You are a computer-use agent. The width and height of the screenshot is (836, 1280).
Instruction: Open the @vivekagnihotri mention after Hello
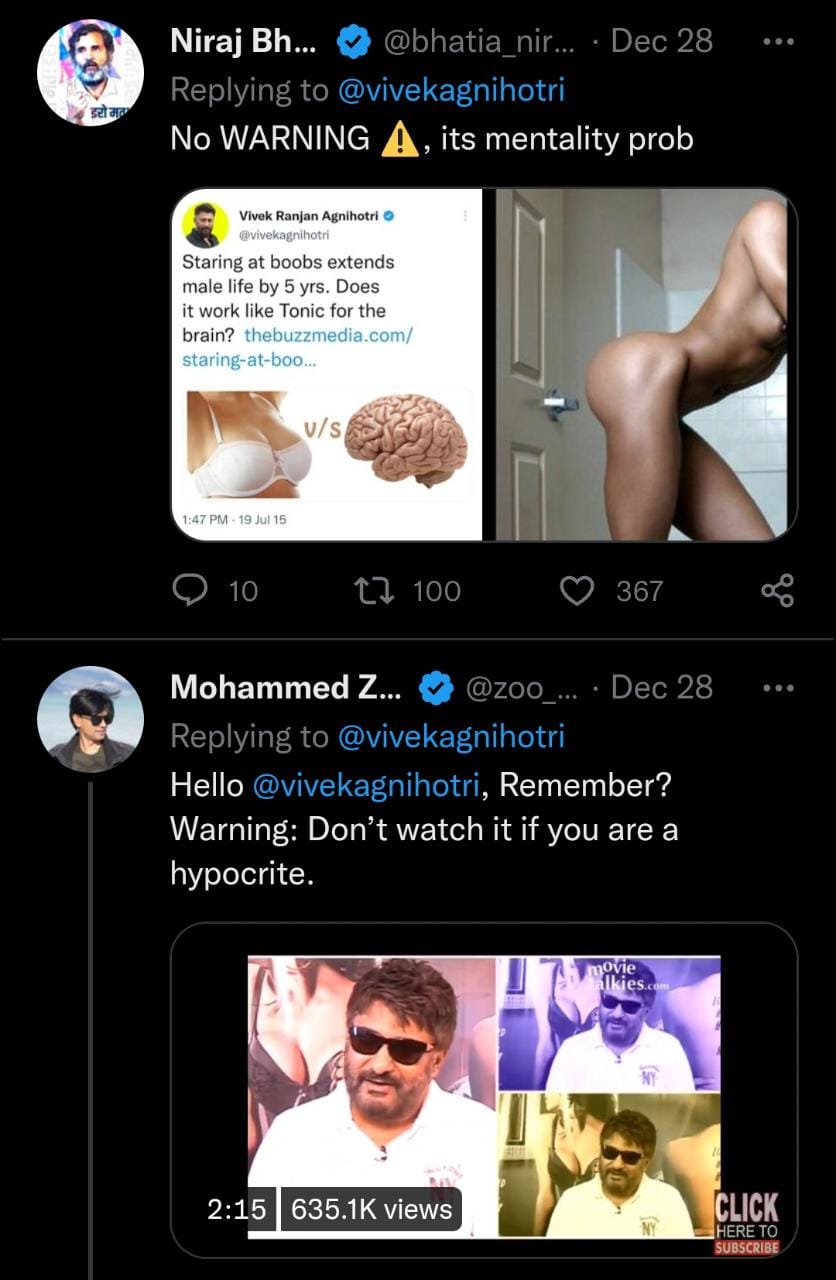tap(367, 785)
